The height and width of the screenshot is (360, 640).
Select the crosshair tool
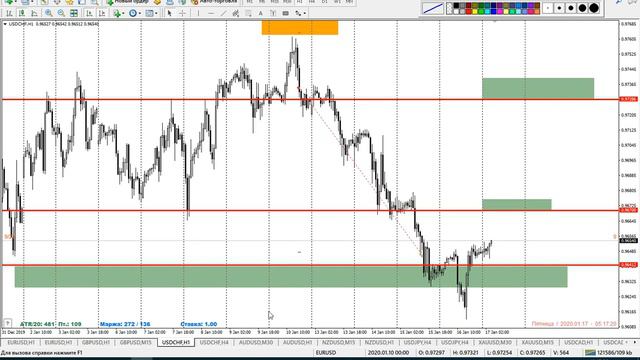[182, 13]
